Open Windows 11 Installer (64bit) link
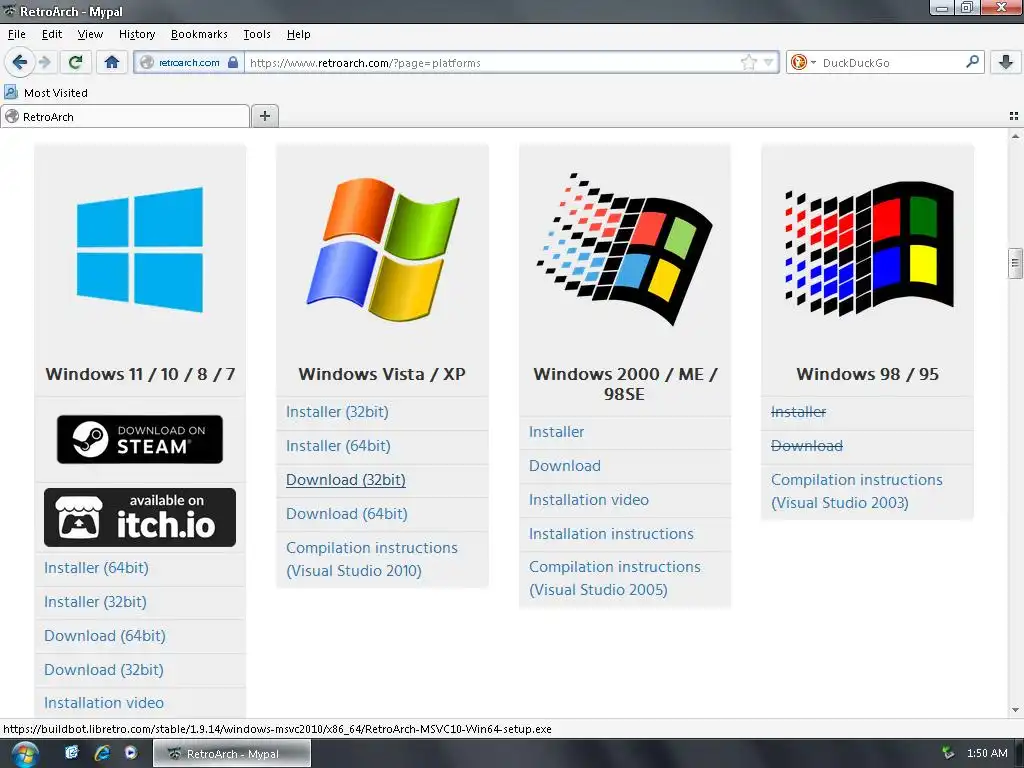The width and height of the screenshot is (1024, 768). coord(96,568)
